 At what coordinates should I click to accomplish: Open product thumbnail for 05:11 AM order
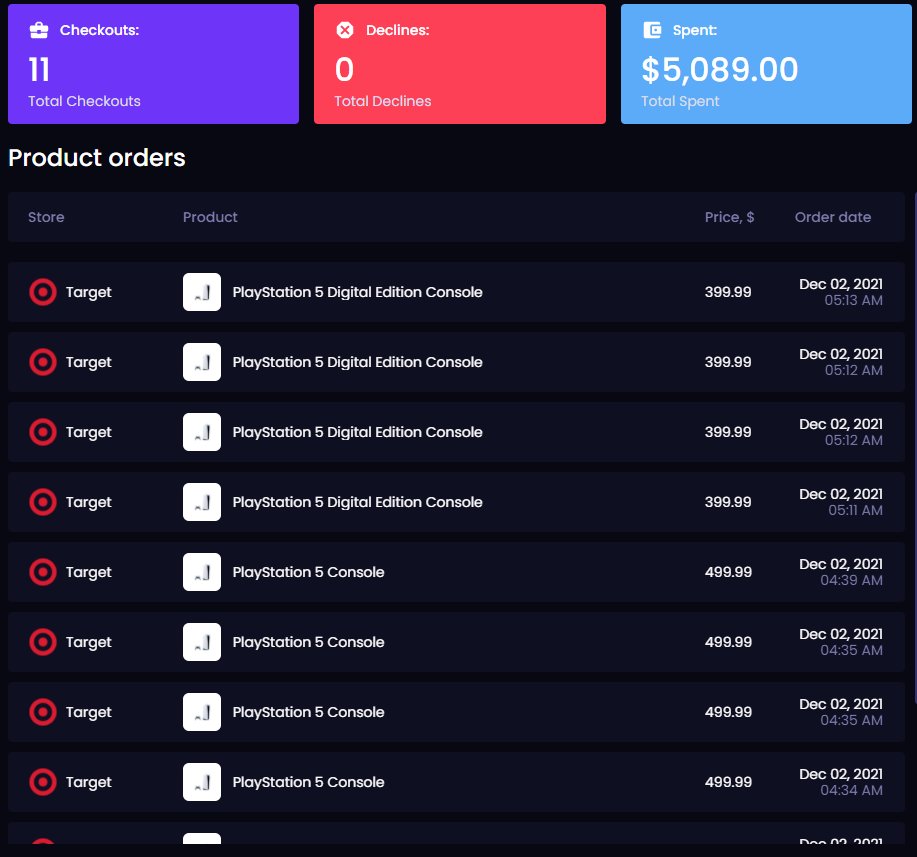pos(202,502)
